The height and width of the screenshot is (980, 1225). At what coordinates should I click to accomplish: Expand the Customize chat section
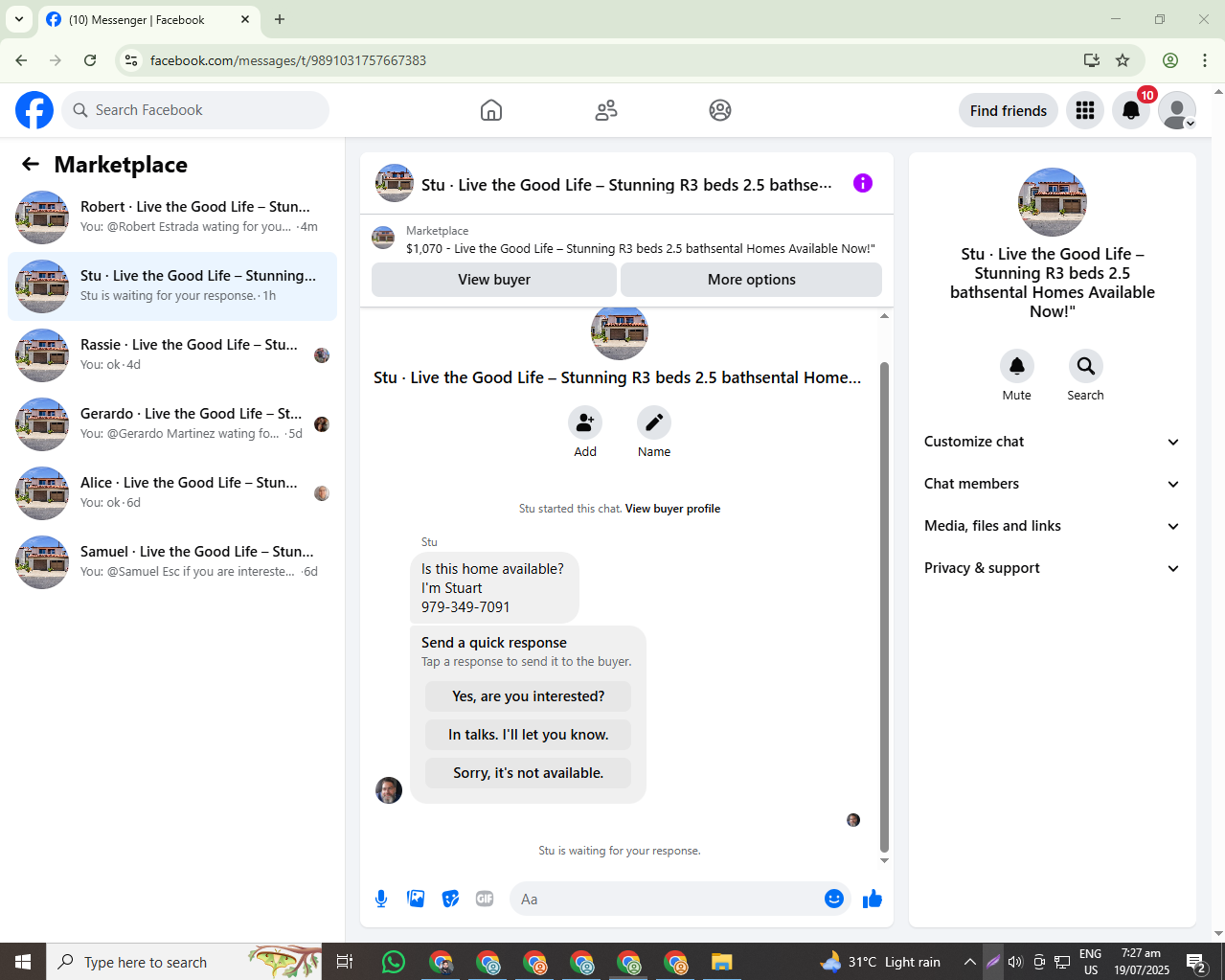tap(1052, 442)
